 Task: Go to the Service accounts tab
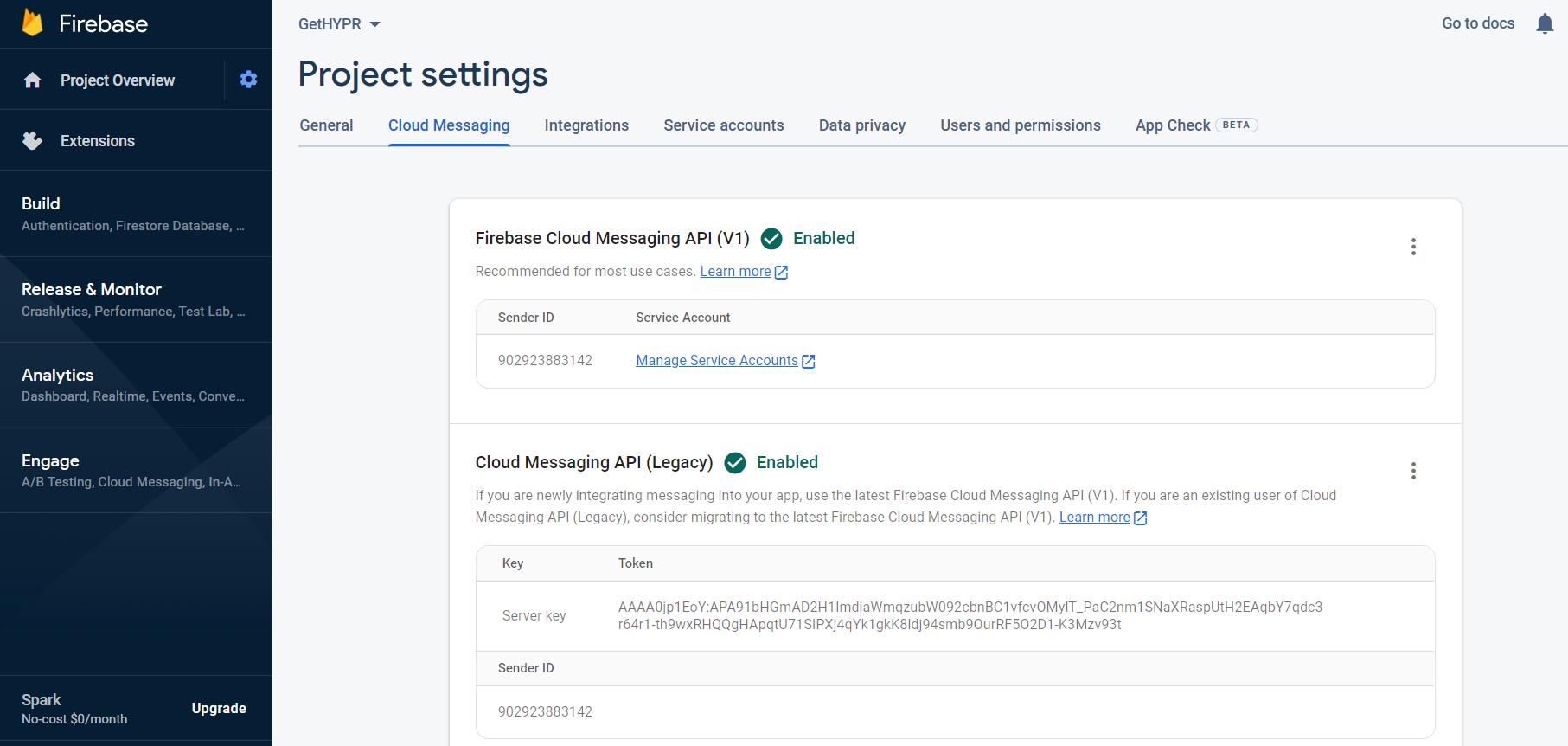click(x=724, y=125)
